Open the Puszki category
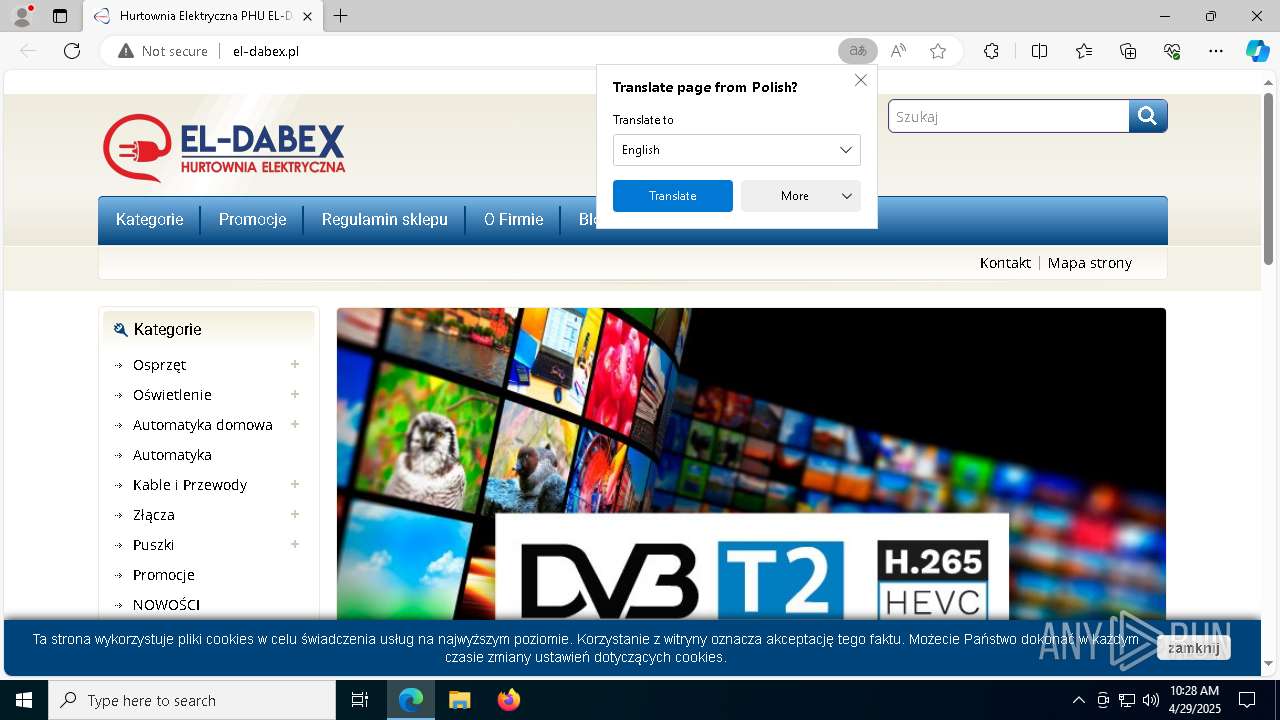This screenshot has height=720, width=1280. (x=154, y=545)
